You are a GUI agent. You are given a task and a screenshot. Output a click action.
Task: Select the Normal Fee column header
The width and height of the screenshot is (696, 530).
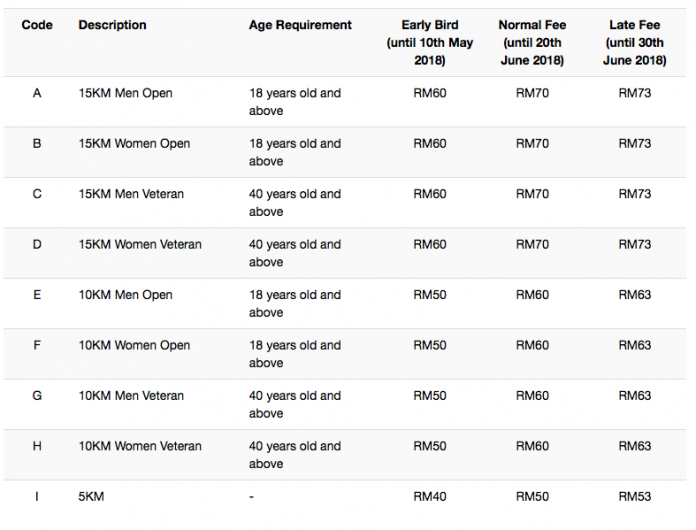(x=532, y=43)
